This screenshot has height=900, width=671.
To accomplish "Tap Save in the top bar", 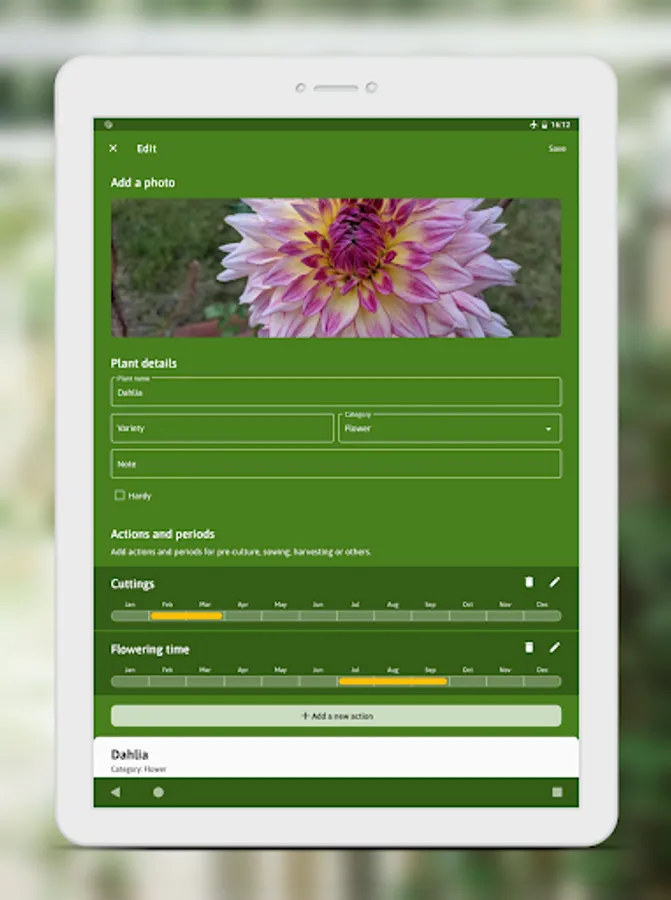I will 557,148.
